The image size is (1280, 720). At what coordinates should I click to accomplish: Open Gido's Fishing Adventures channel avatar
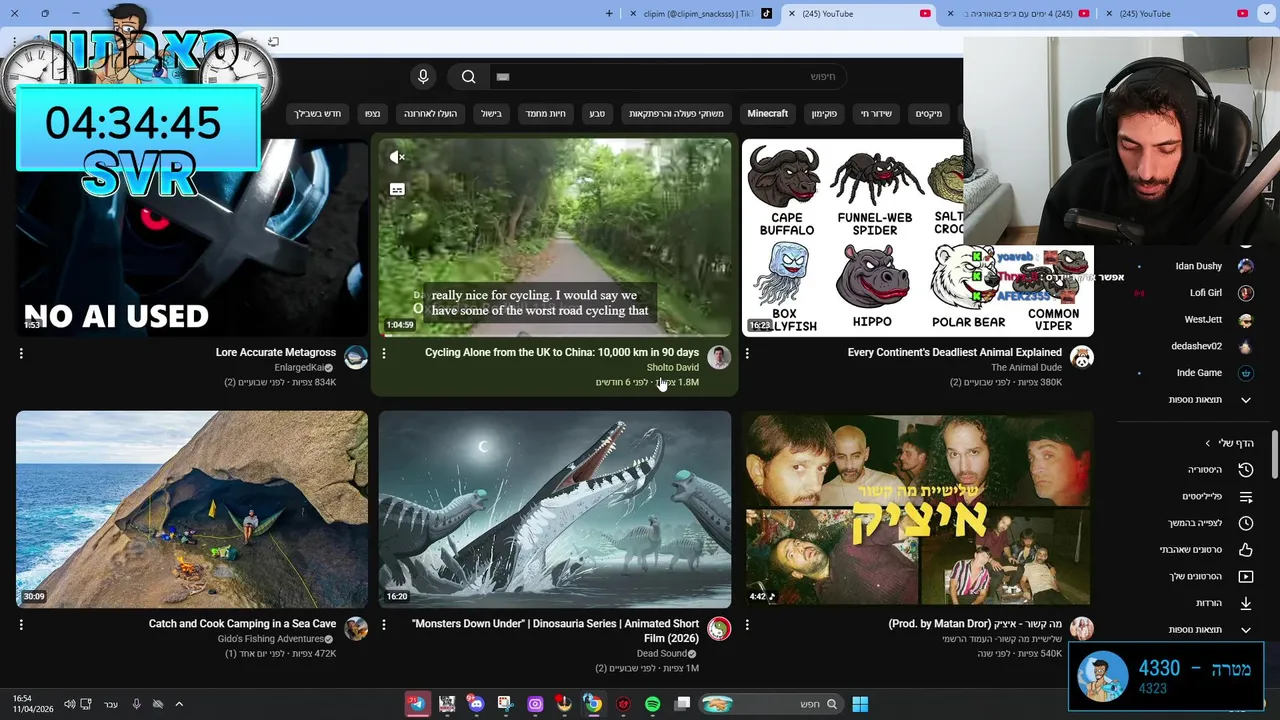coord(356,628)
